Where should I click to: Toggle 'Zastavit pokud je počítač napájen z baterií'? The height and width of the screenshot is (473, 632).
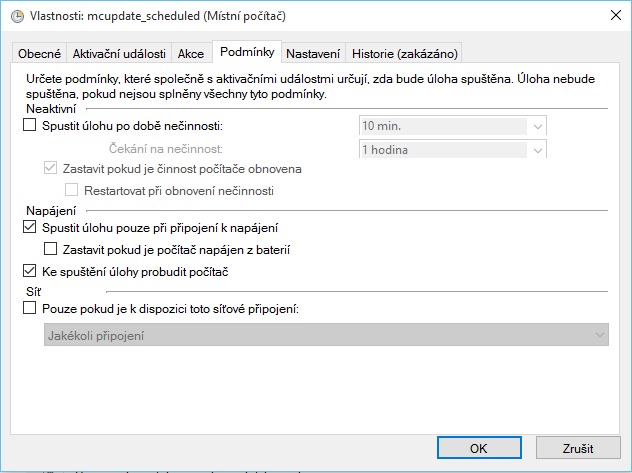pos(52,249)
